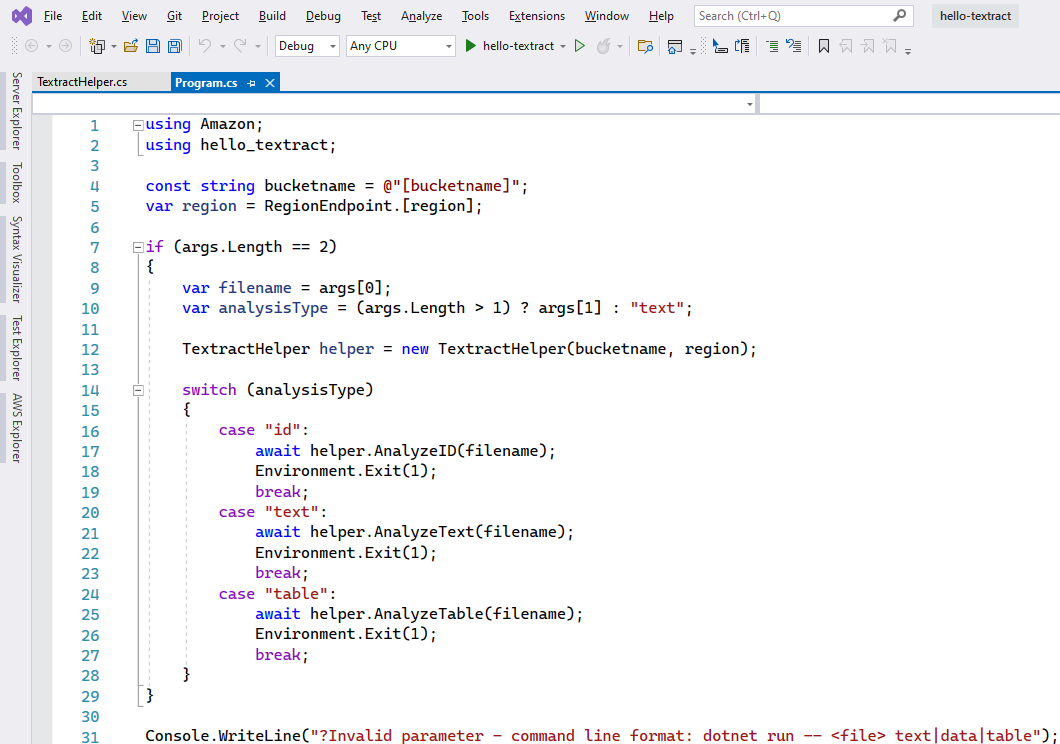Open the Project menu

pos(220,16)
